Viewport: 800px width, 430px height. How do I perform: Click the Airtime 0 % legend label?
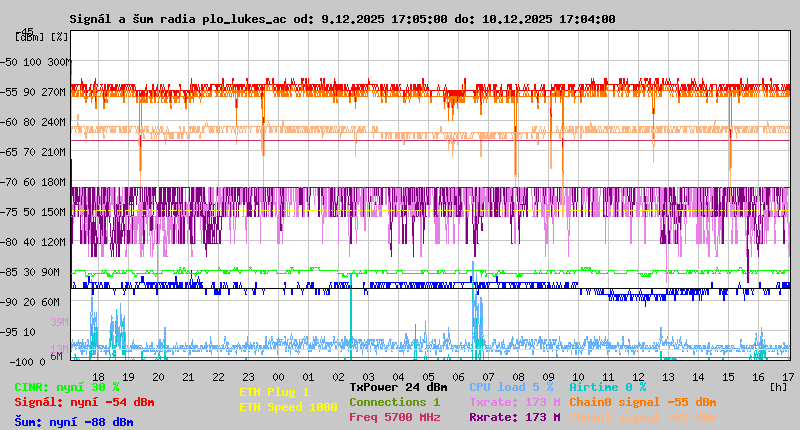click(x=608, y=388)
